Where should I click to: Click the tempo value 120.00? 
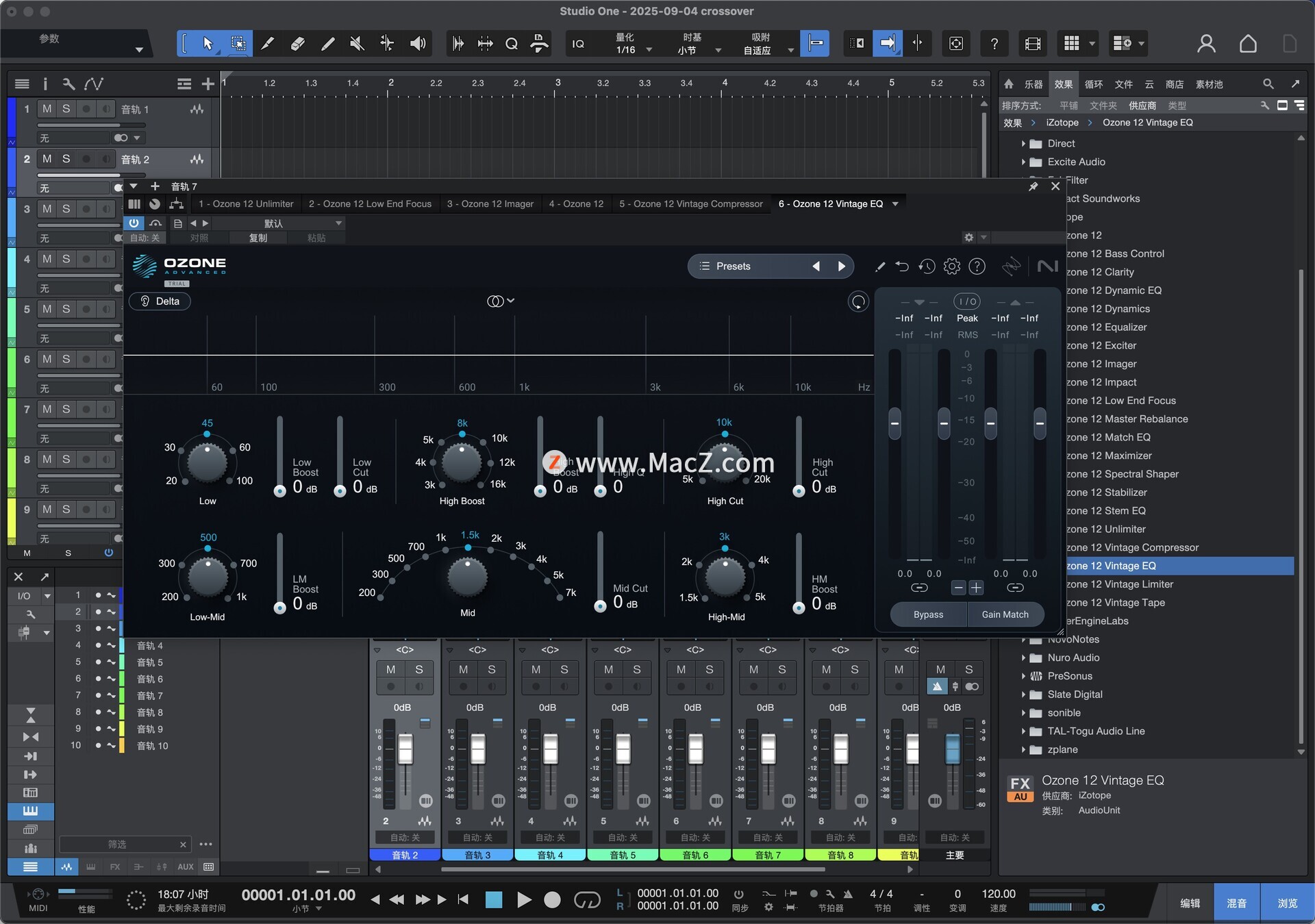click(999, 894)
